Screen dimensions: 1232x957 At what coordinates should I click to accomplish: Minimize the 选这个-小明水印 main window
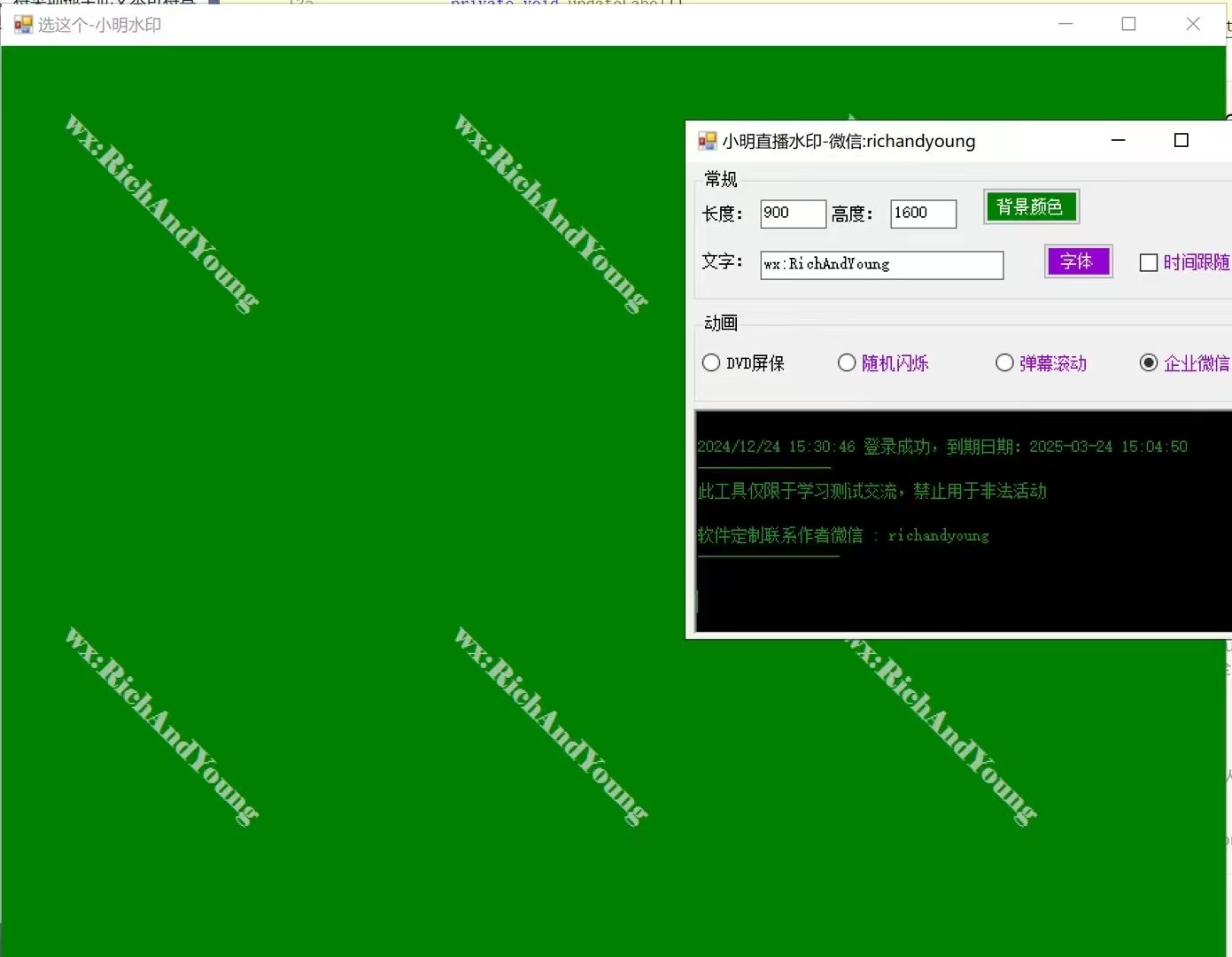click(1065, 24)
